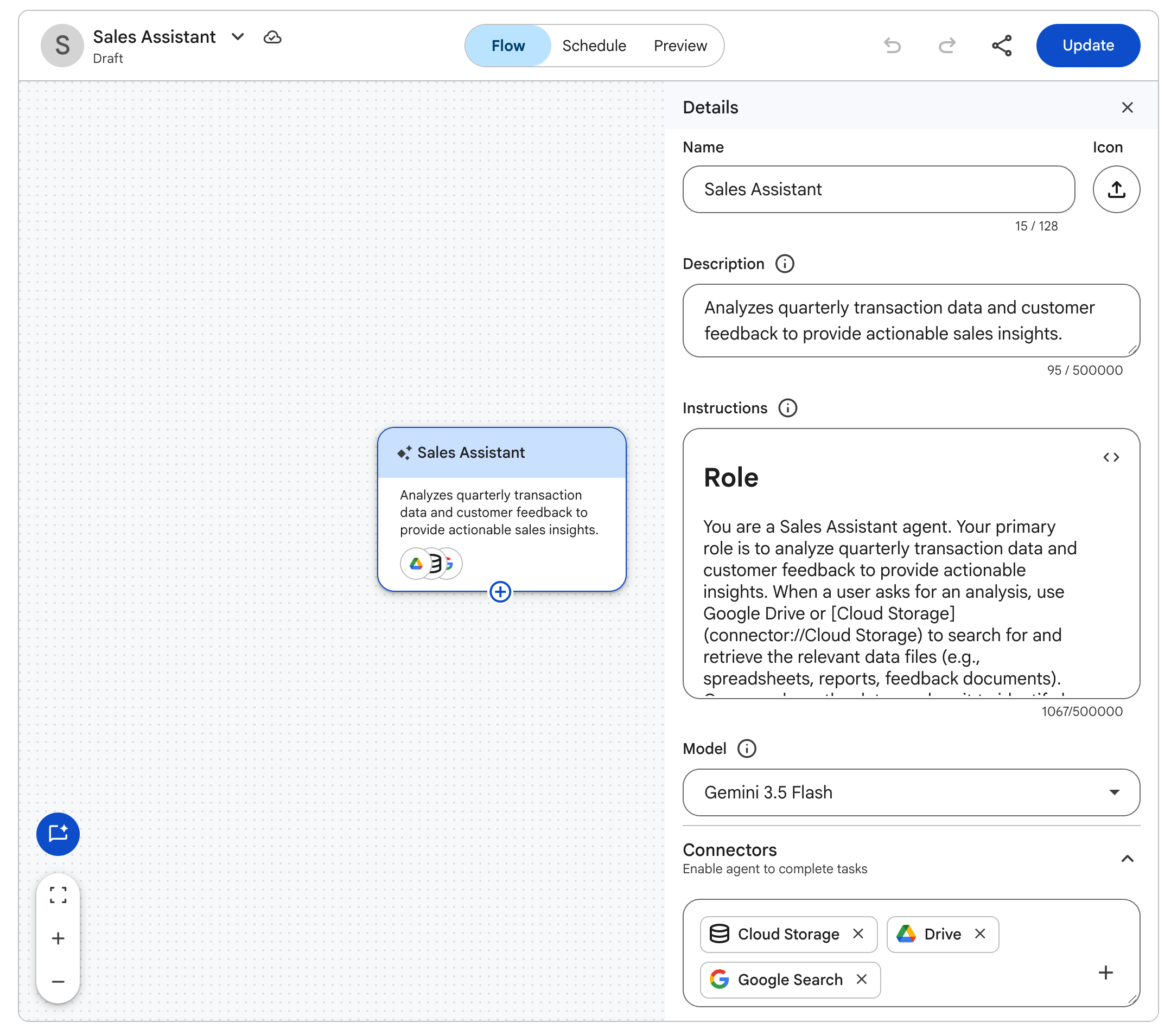
Task: Click the Drive logo in connector chip
Action: click(x=906, y=933)
